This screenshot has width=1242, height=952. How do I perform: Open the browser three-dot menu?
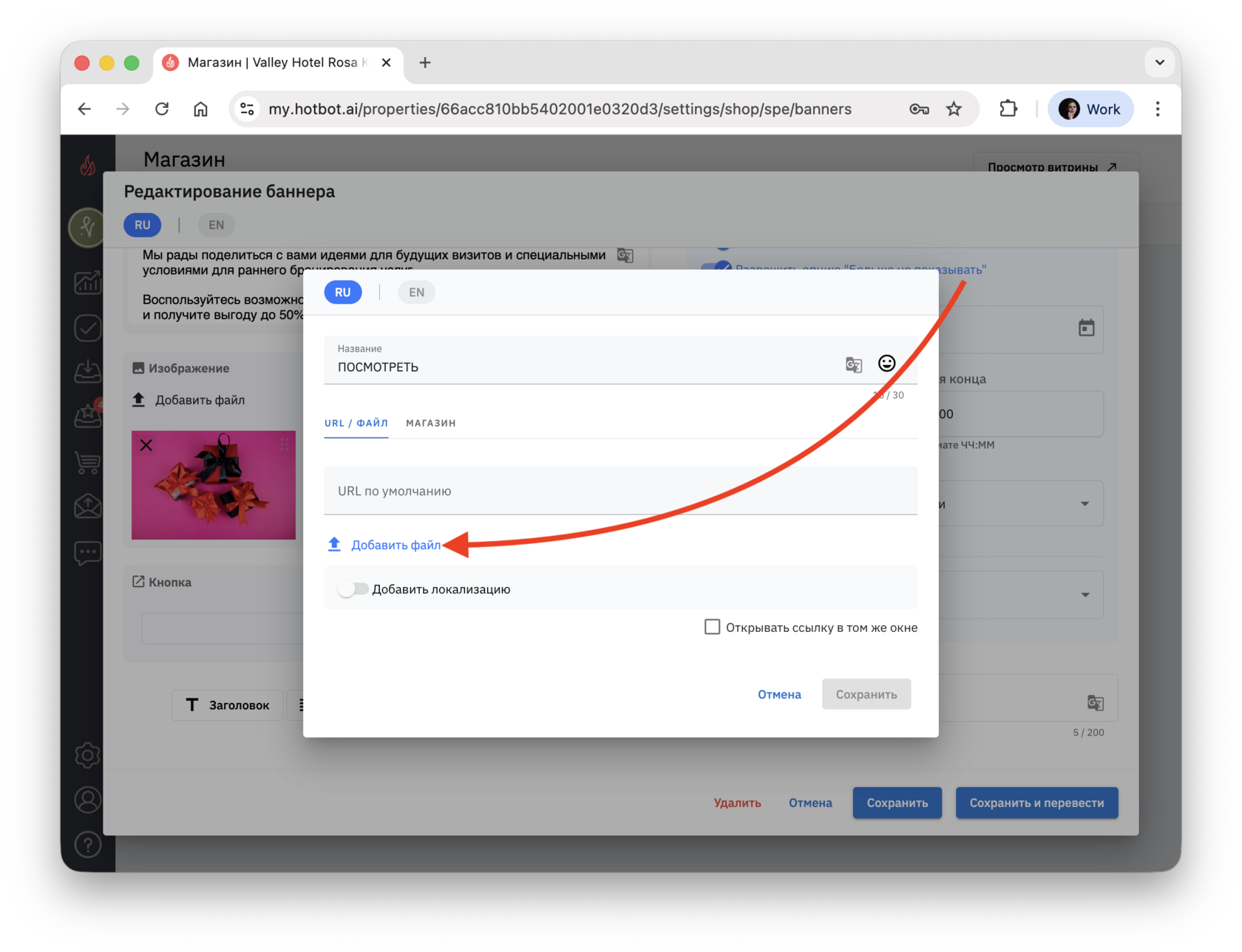click(1158, 109)
